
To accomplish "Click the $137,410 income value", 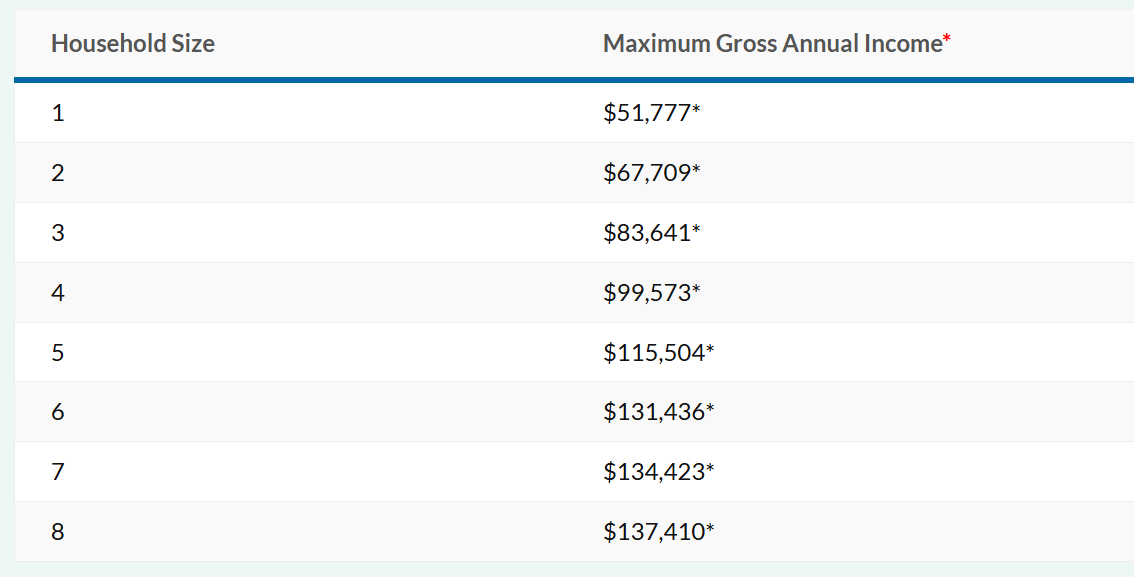I will click(x=654, y=532).
